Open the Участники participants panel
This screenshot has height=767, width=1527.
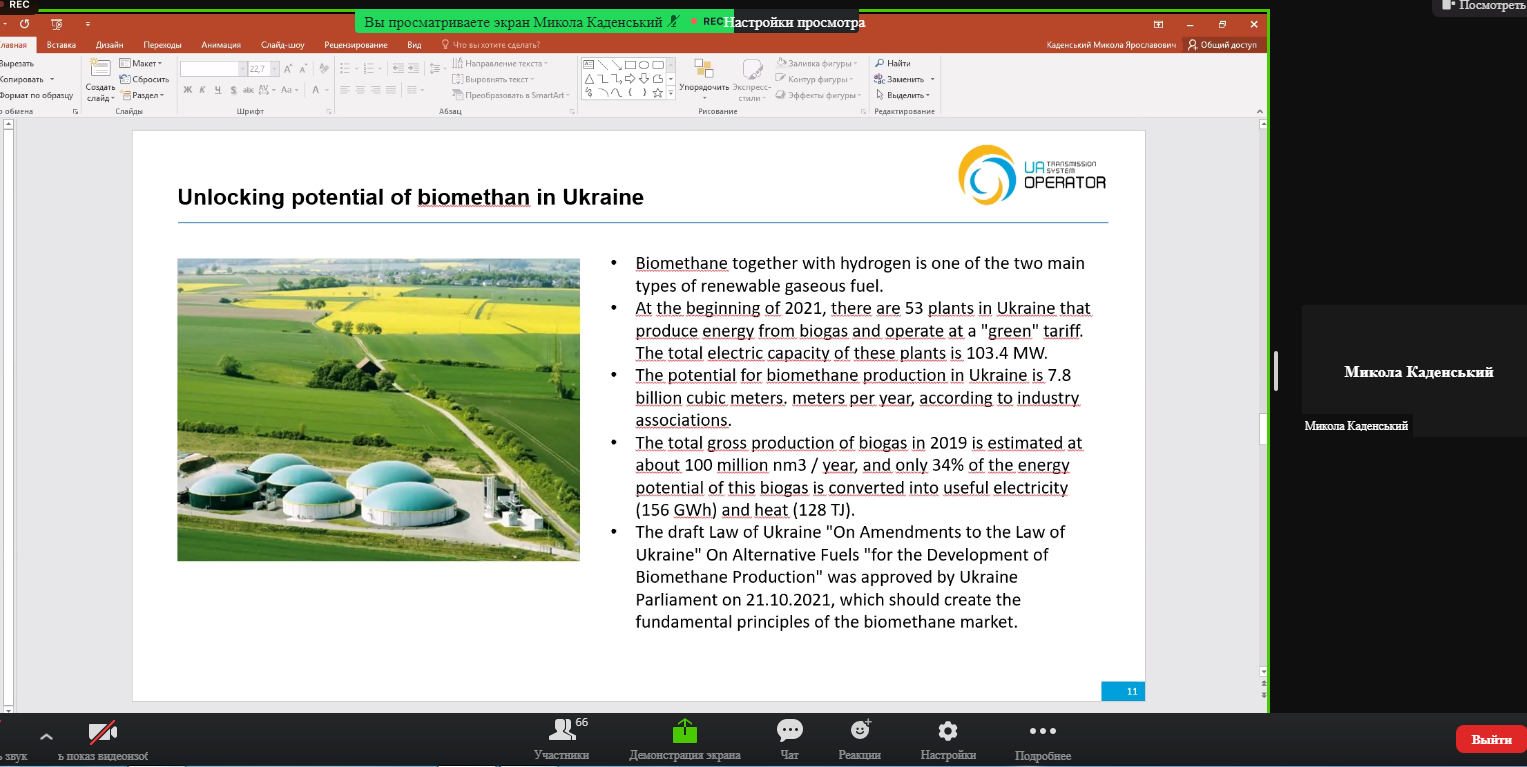(x=561, y=732)
